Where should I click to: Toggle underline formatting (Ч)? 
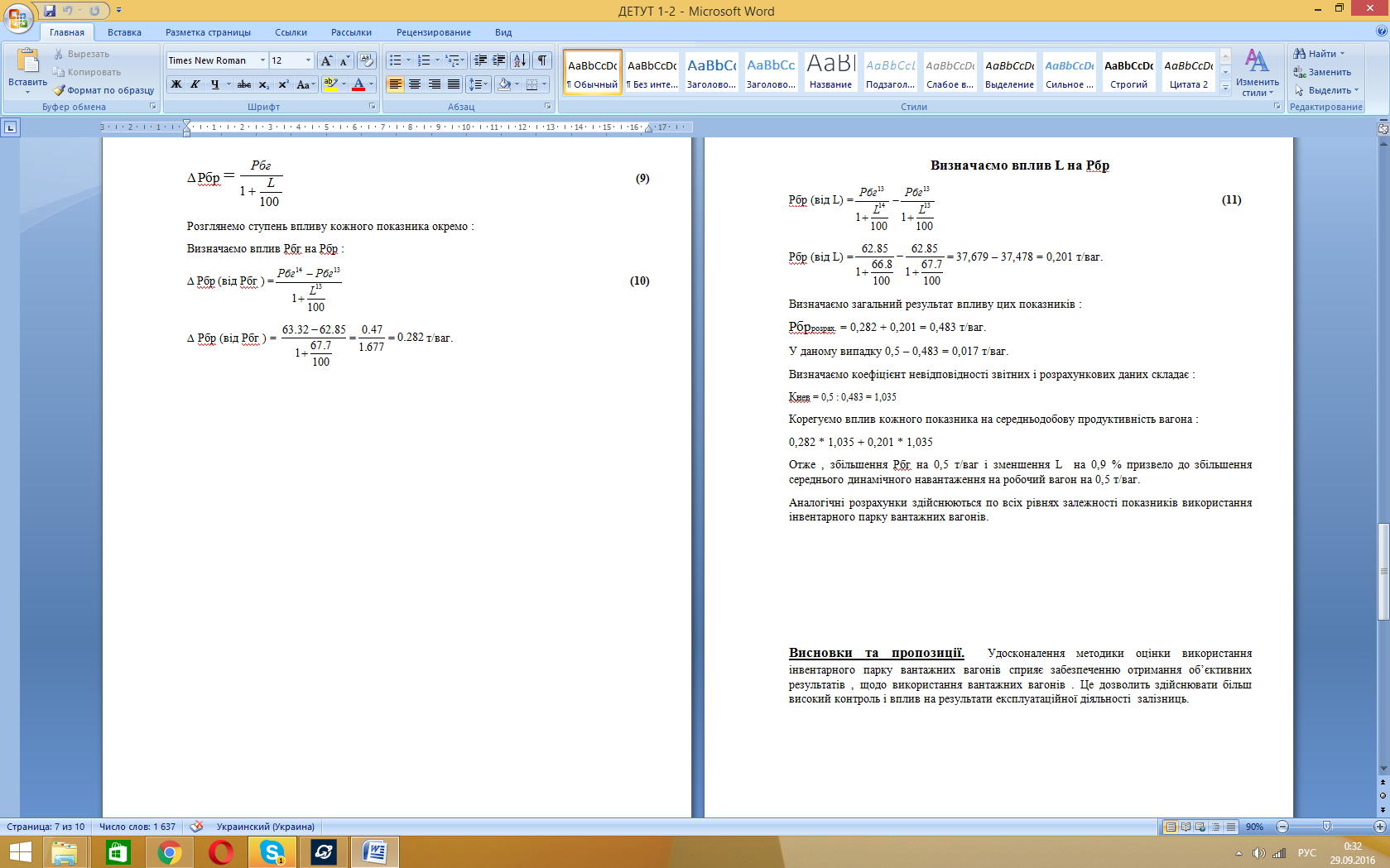pyautogui.click(x=215, y=84)
